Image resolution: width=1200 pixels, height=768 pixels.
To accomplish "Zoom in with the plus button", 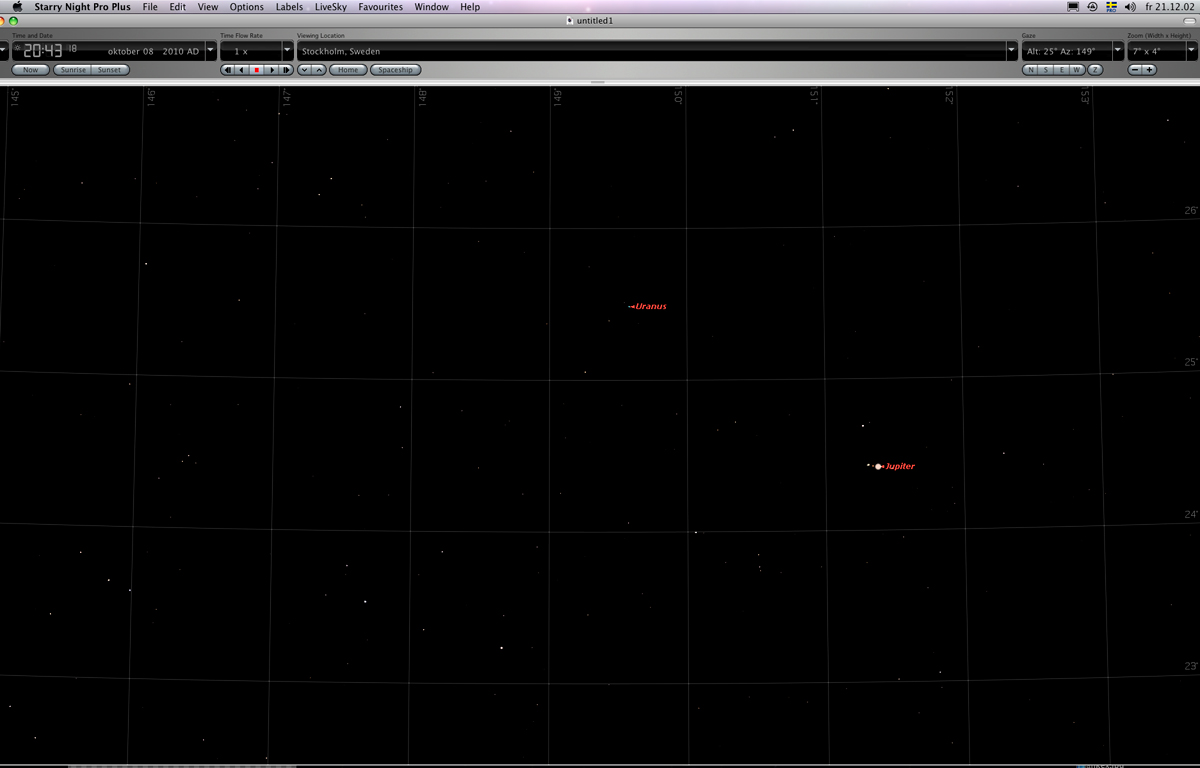I will click(1149, 70).
